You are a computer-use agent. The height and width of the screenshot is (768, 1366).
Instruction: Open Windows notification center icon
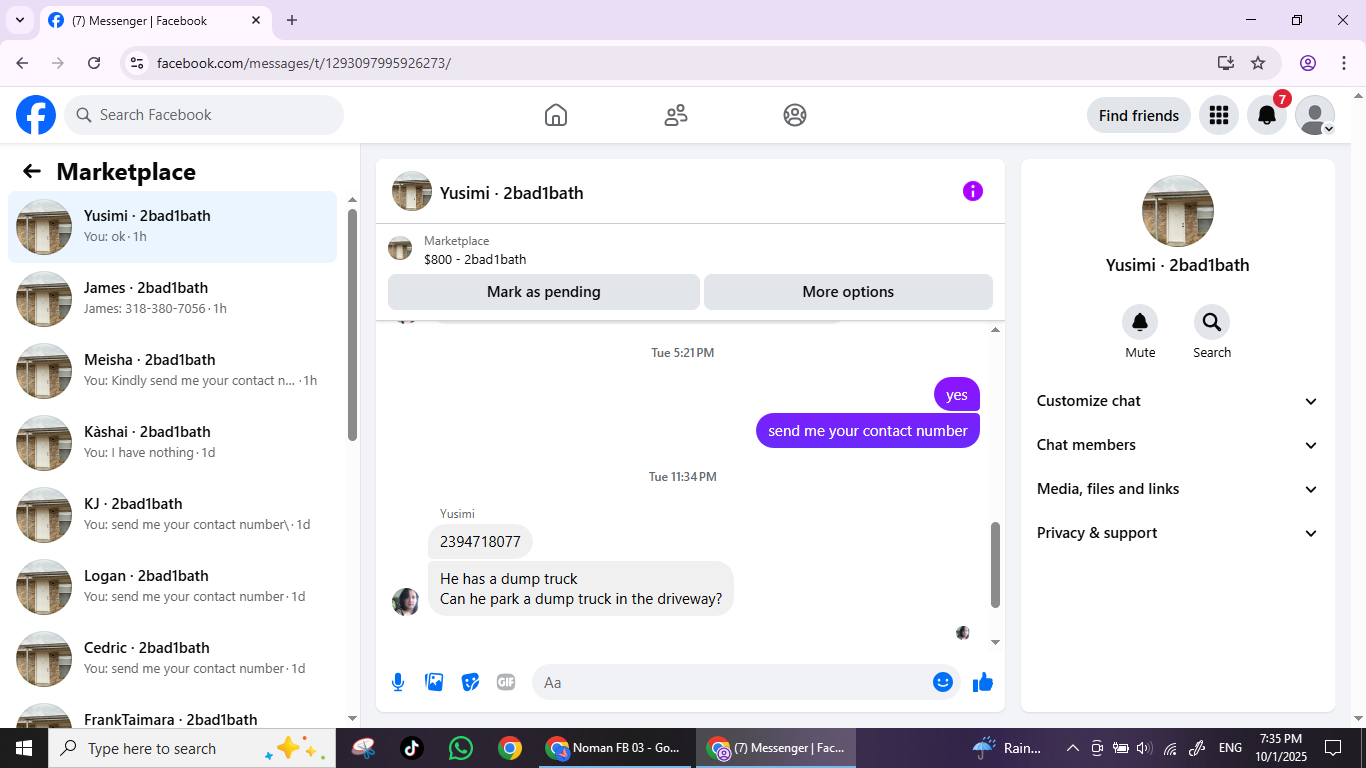click(x=1333, y=748)
